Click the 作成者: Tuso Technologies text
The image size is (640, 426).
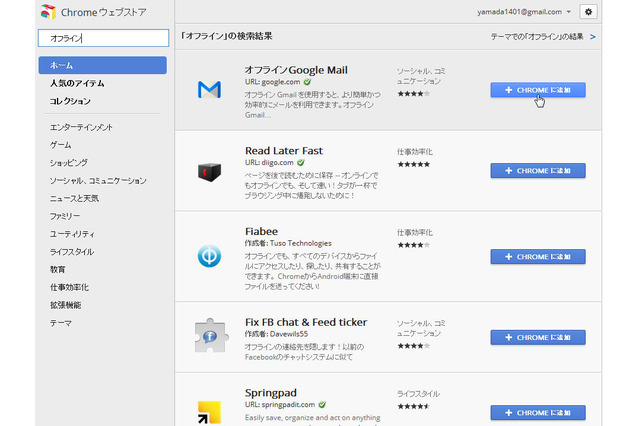click(288, 244)
